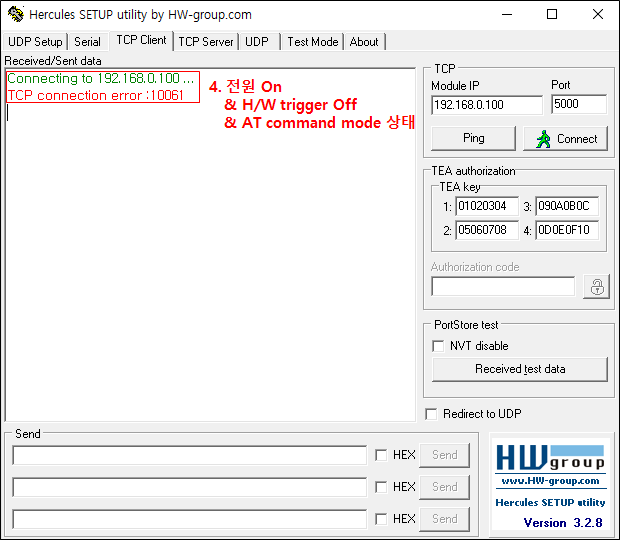Image resolution: width=620 pixels, height=540 pixels.
Task: Click TEA key 3 field 090A0B0C
Action: coord(567,206)
